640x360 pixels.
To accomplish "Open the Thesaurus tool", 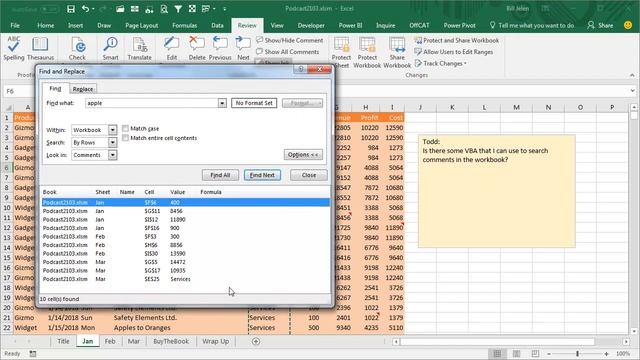I will [x=40, y=48].
